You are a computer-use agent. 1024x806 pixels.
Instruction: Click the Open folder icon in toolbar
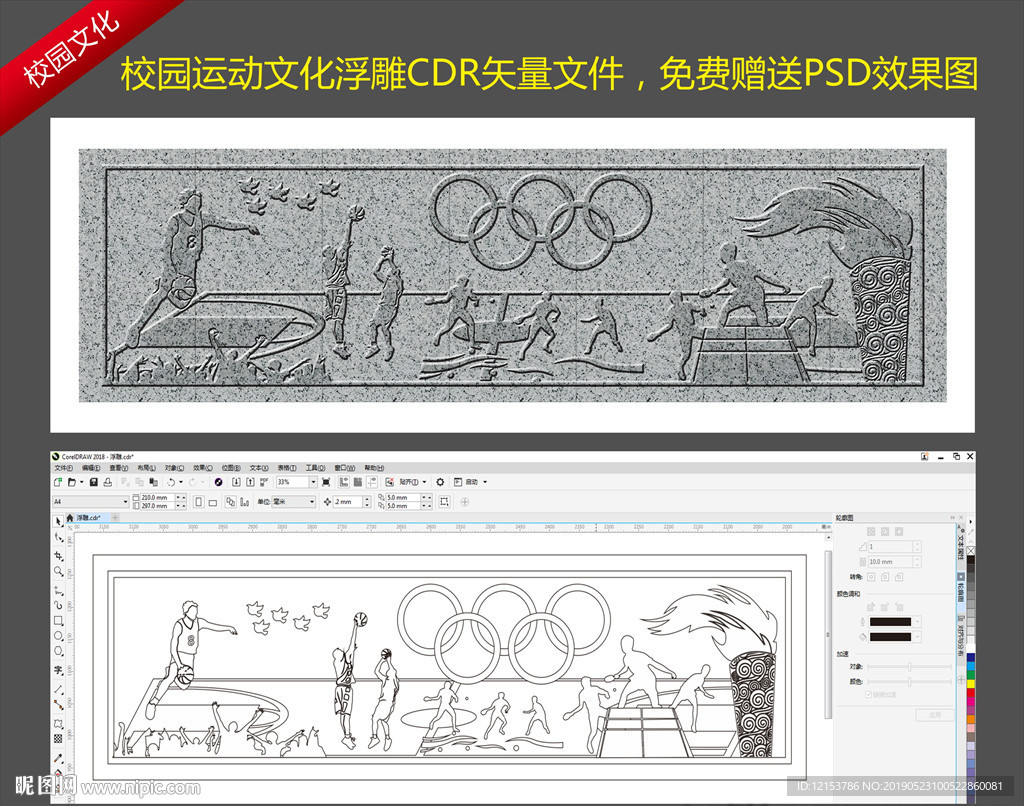pos(72,482)
